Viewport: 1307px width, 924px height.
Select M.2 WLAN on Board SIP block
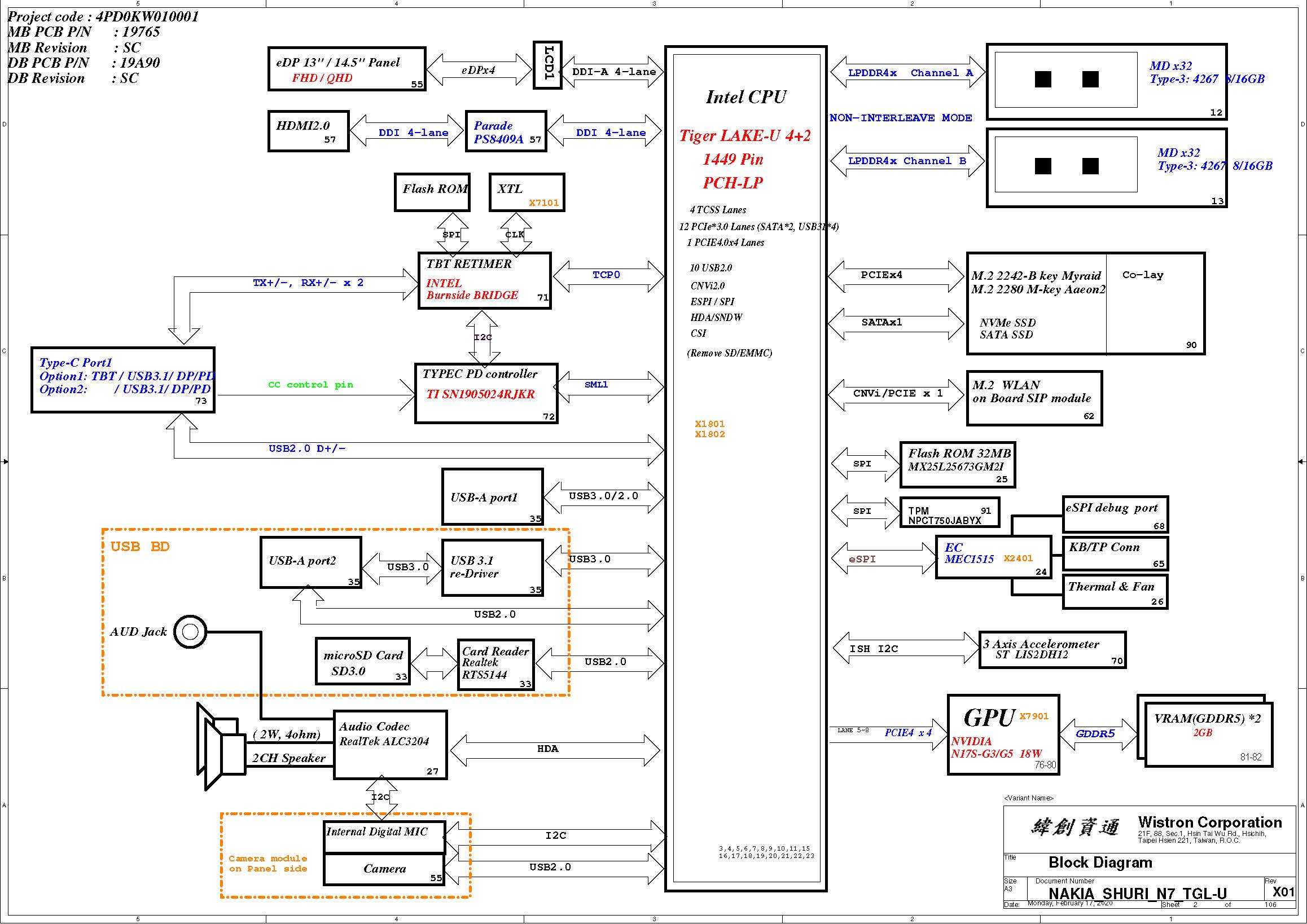click(1034, 398)
